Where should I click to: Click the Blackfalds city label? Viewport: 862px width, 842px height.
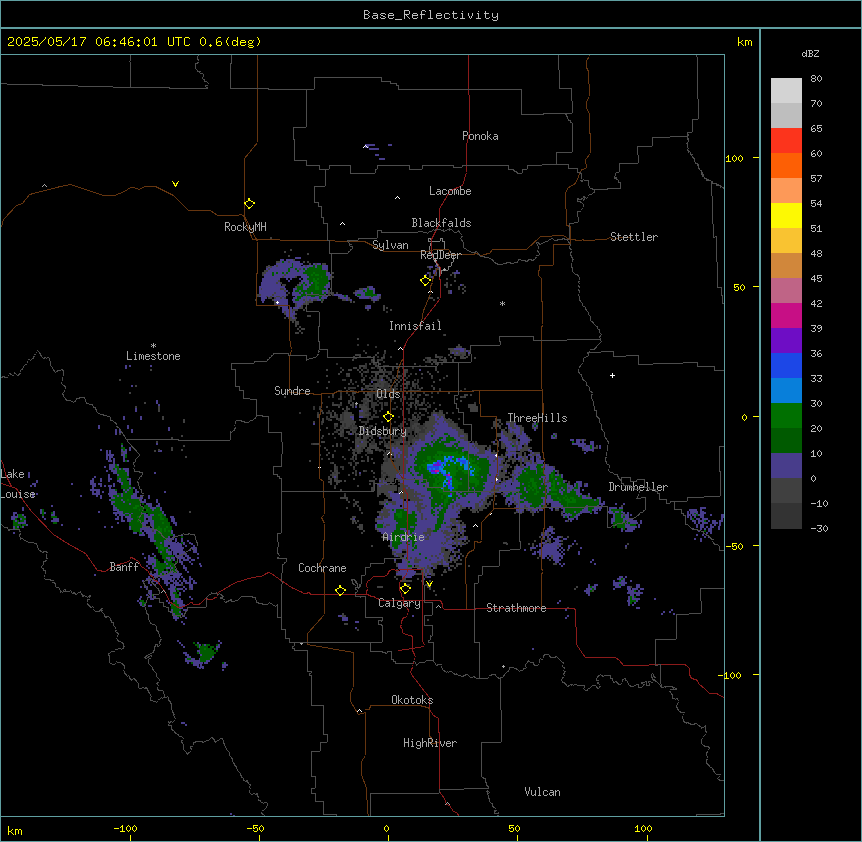(x=441, y=223)
